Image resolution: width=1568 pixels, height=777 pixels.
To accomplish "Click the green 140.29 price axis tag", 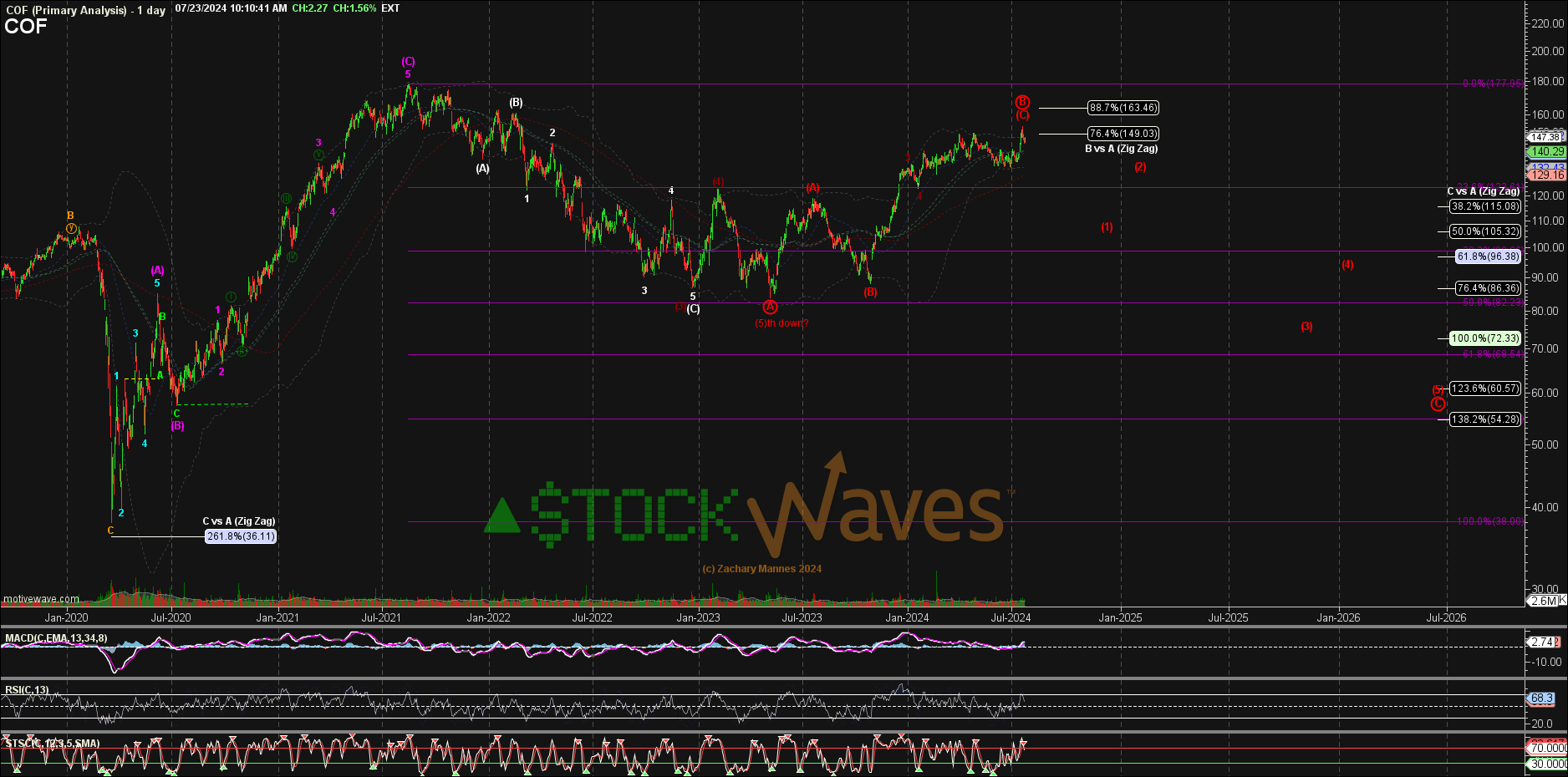I will (1545, 152).
